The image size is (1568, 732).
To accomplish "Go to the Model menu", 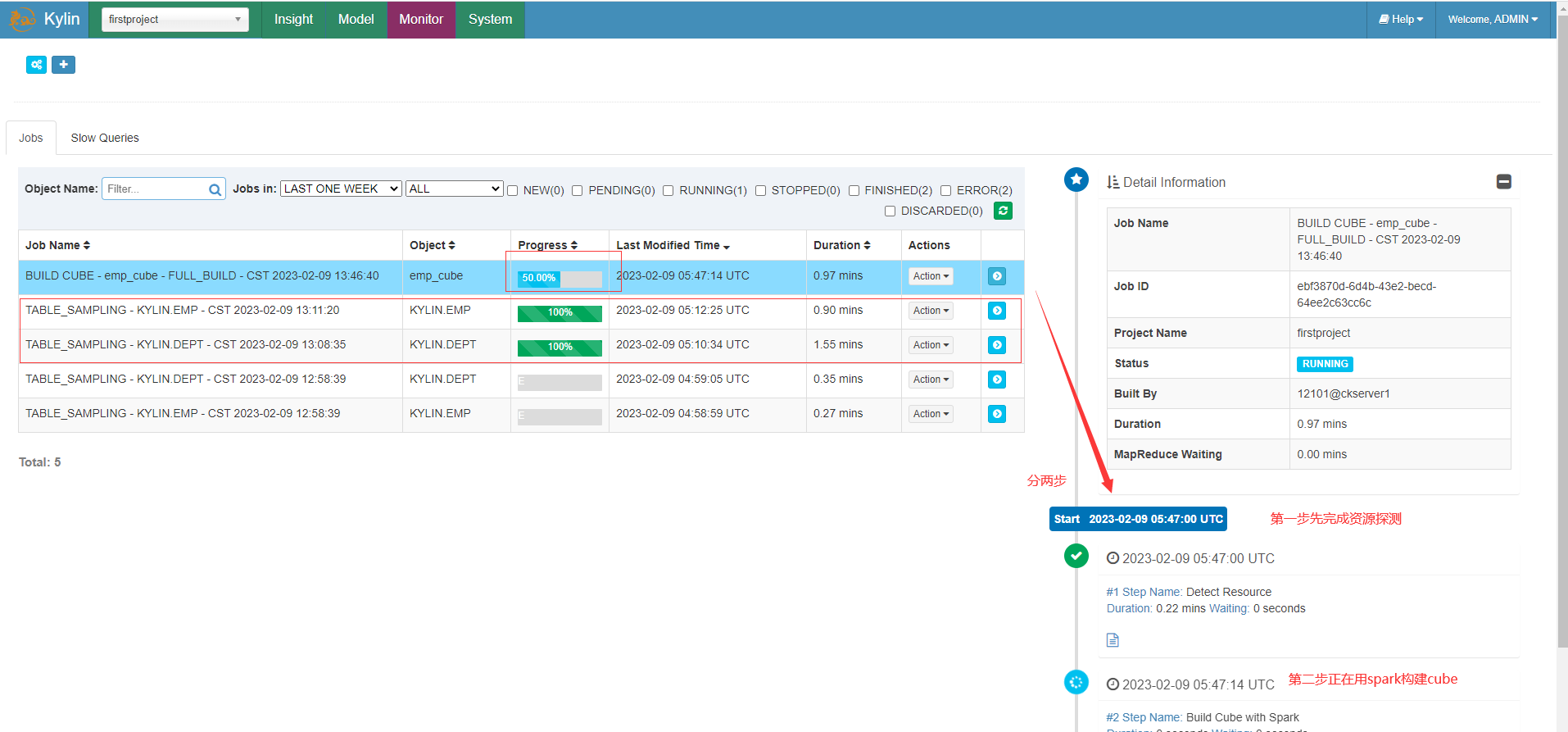I will pos(356,19).
